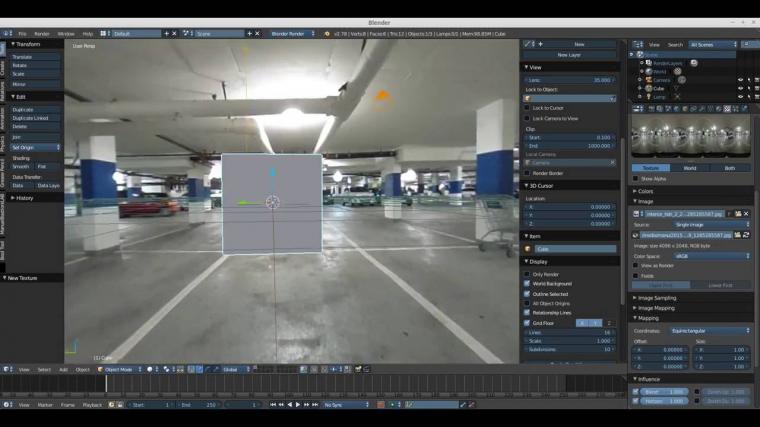Toggle Cube visibility eye in outliner

click(741, 88)
